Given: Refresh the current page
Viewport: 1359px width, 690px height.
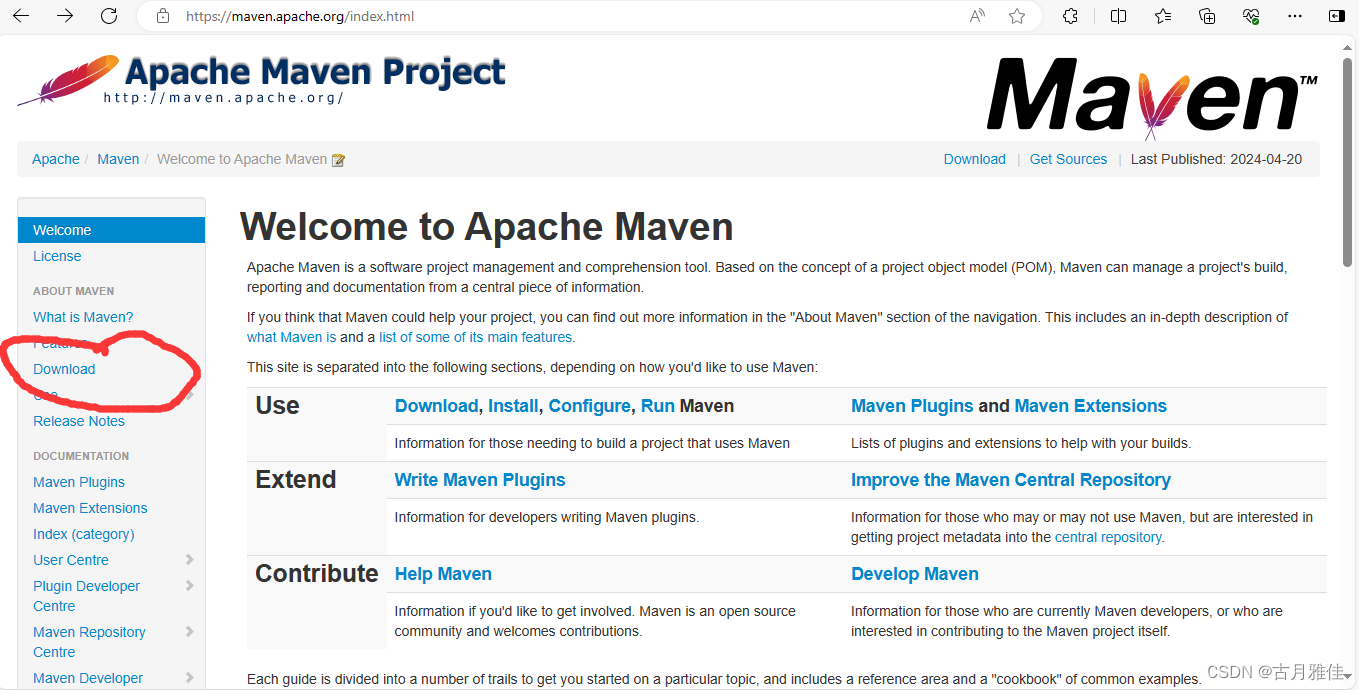Looking at the screenshot, I should pos(109,16).
